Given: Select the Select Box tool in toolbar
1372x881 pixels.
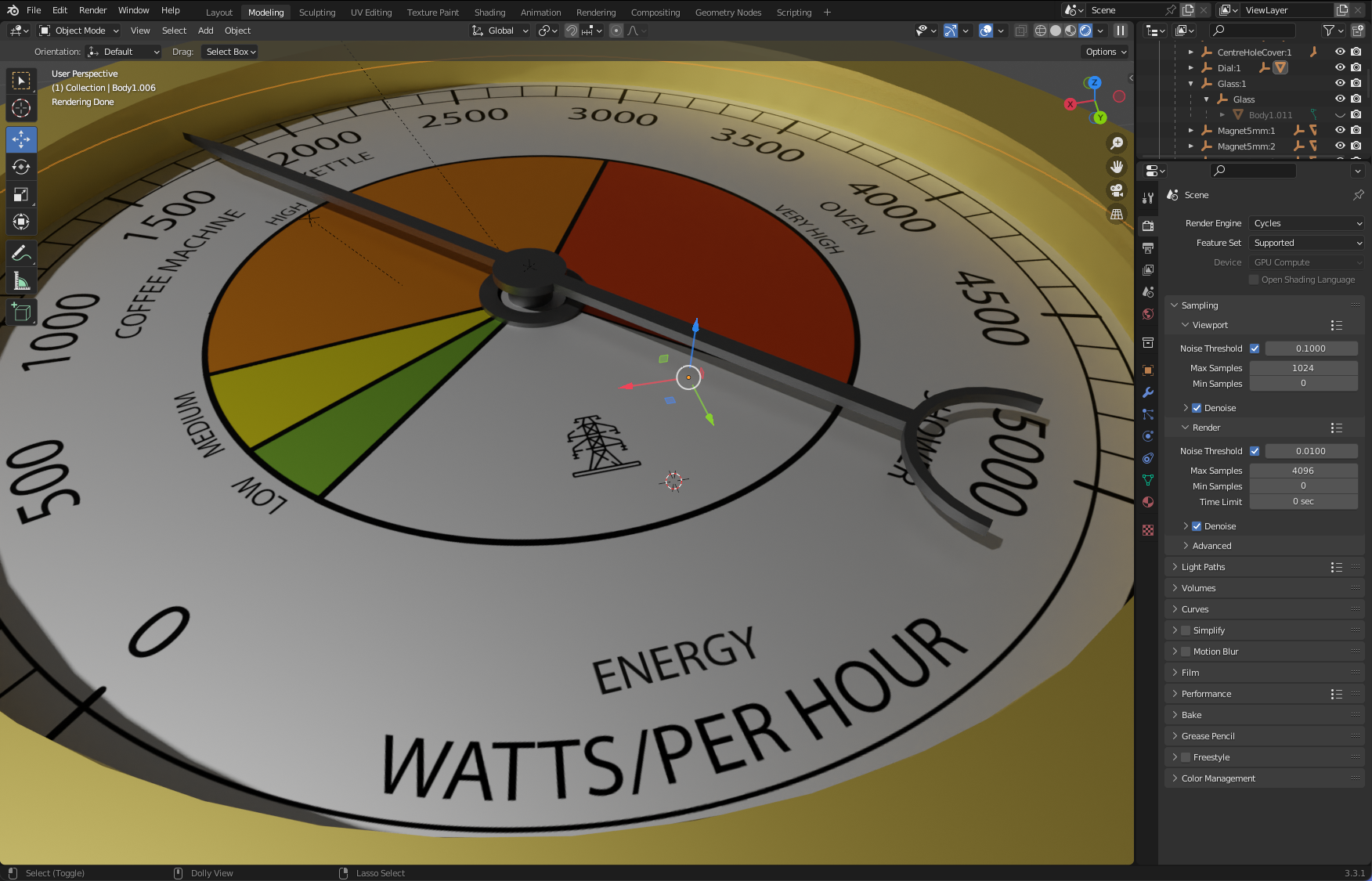Looking at the screenshot, I should click(x=21, y=81).
